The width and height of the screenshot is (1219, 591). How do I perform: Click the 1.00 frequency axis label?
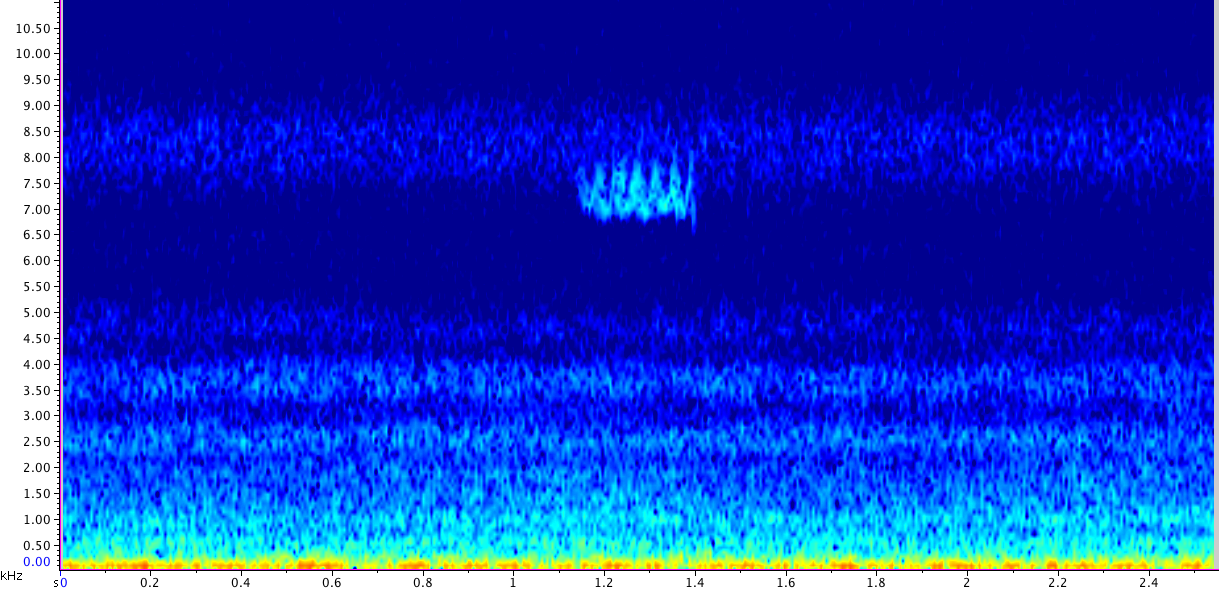tap(37, 520)
